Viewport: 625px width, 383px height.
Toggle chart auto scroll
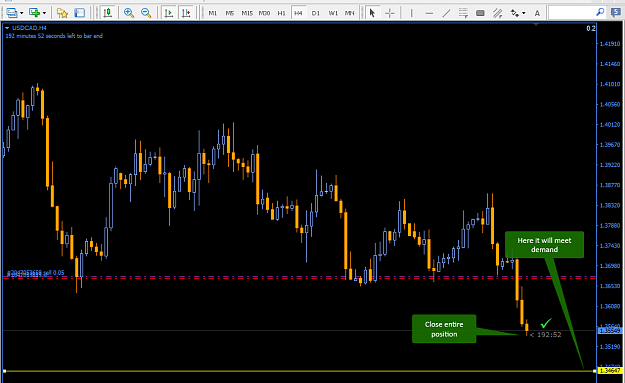tap(169, 13)
